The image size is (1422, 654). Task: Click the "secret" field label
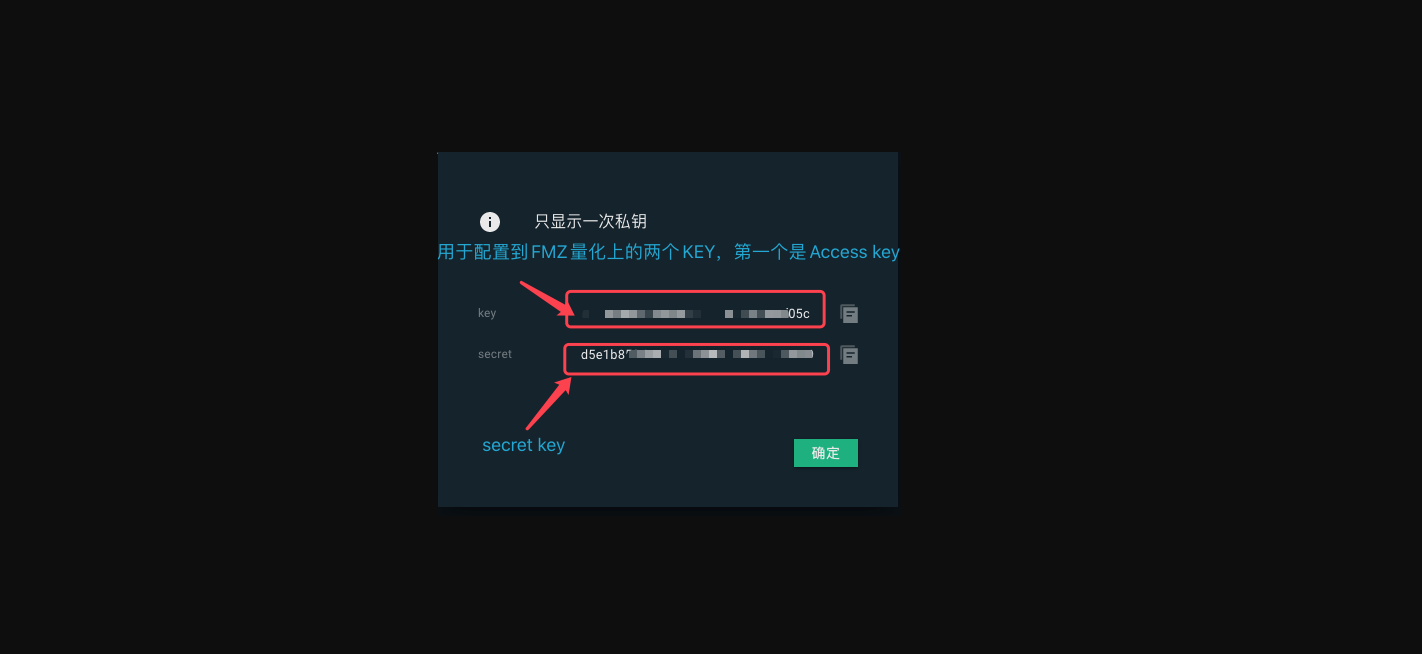point(495,354)
